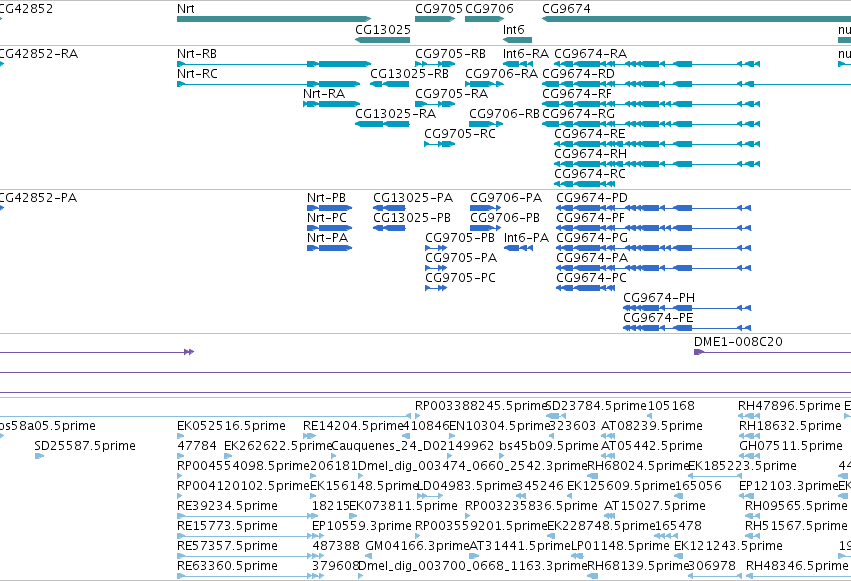This screenshot has height=581, width=851.
Task: Select EST EK185223.5prime
Action: tap(742, 467)
